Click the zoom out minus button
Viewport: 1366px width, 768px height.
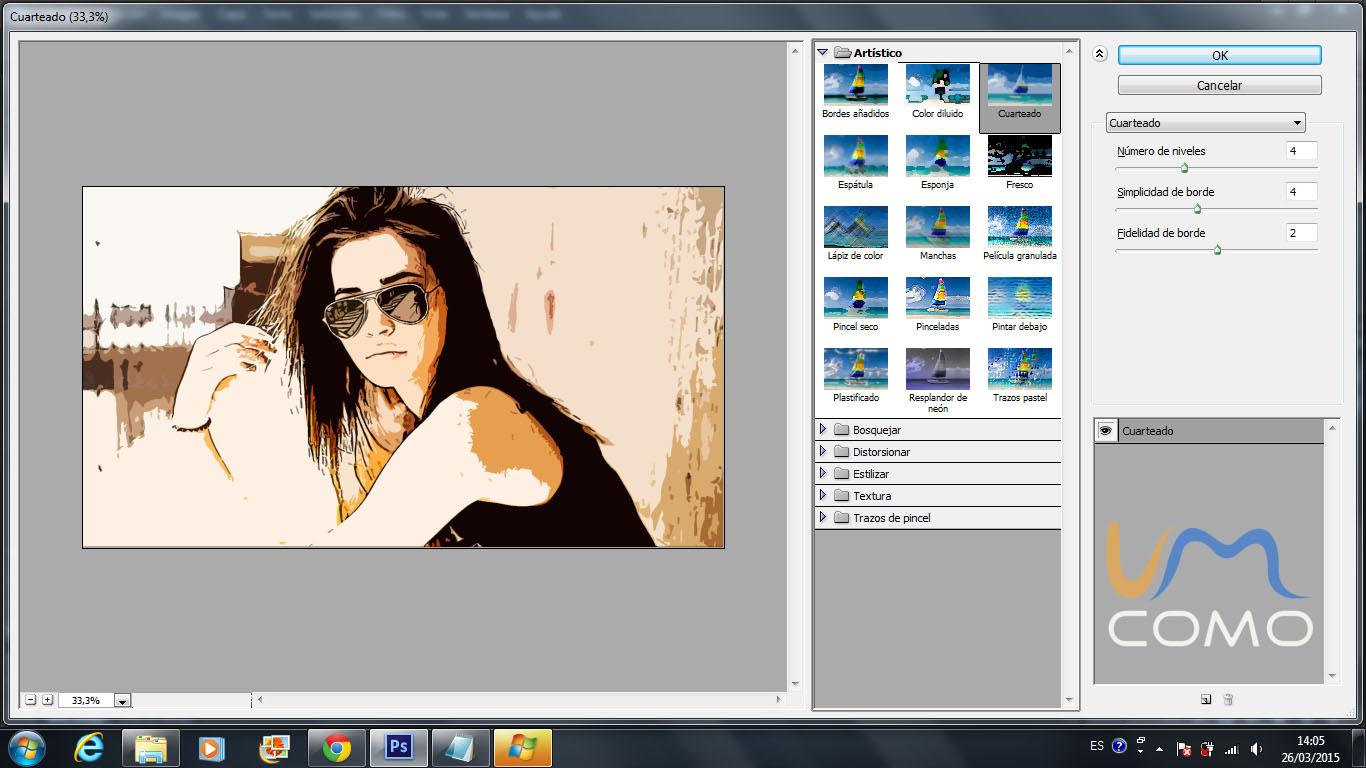31,700
